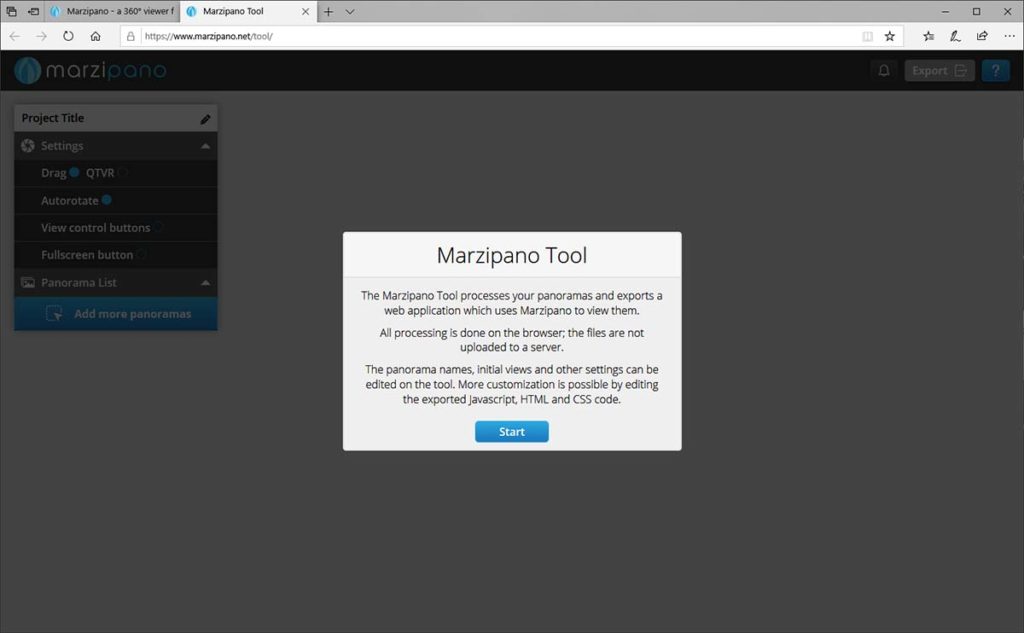Set these tabs aside

(x=33, y=11)
